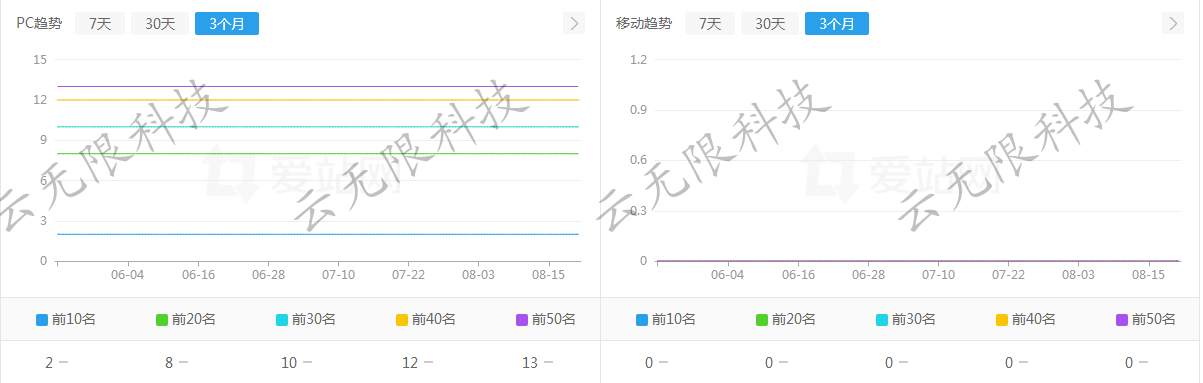Toggle 前50名 purple legend in PC chart
1203x383 pixels.
coord(546,320)
